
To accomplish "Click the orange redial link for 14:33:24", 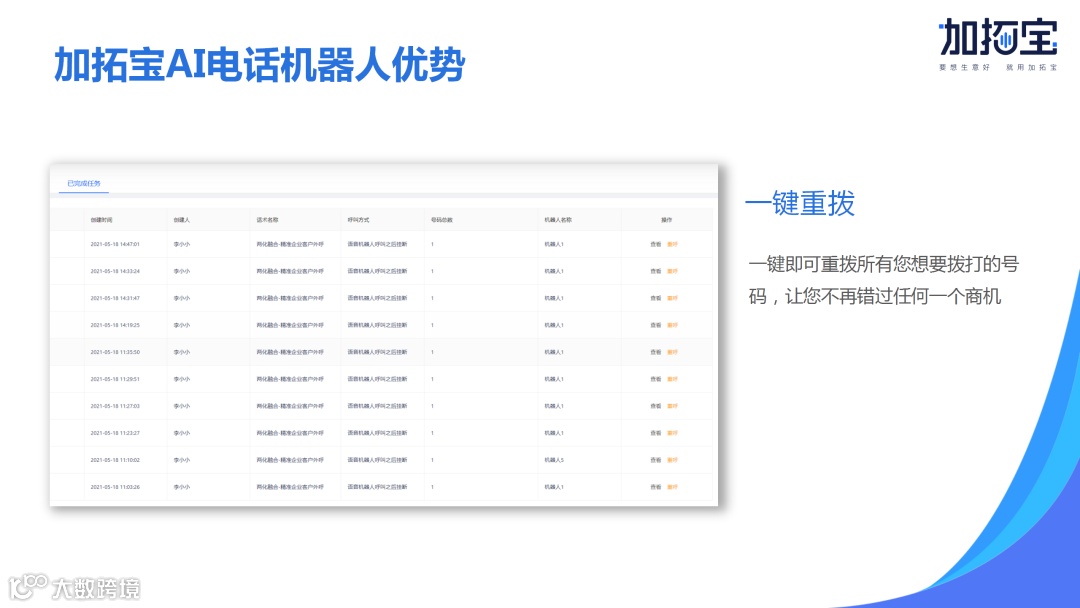I will [672, 271].
